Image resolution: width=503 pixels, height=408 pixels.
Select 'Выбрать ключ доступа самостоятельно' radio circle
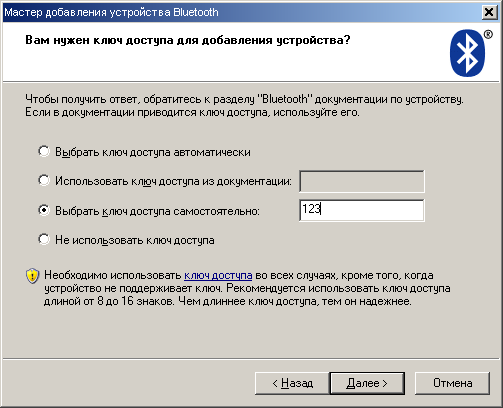point(44,210)
